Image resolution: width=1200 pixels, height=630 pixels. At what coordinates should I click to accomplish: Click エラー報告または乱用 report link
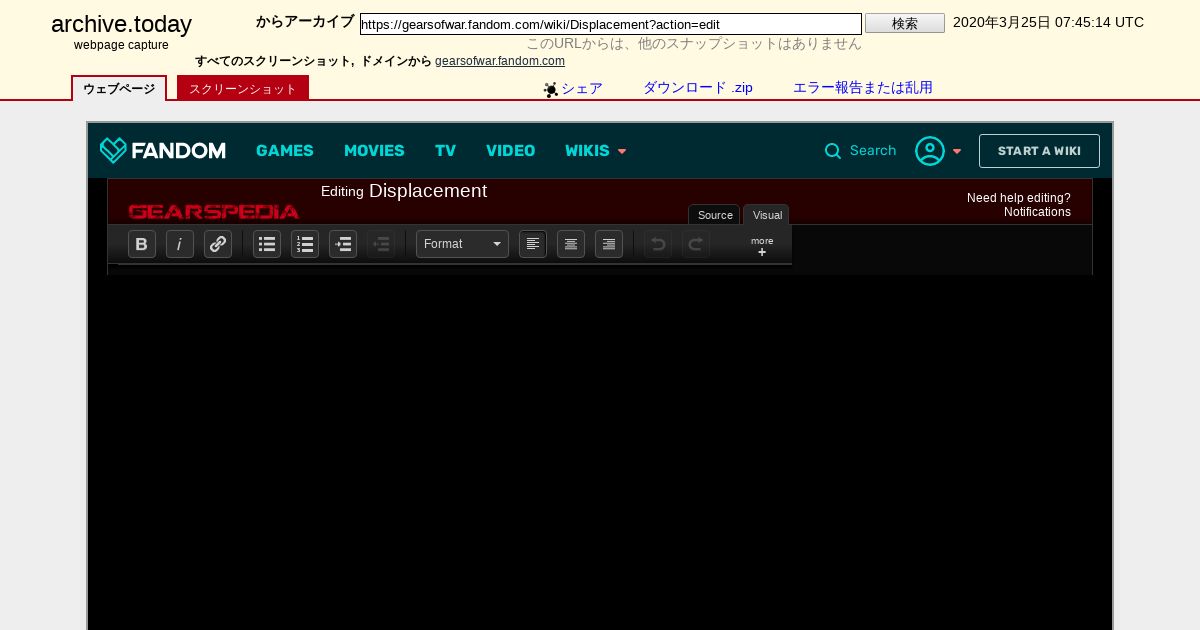coord(863,88)
